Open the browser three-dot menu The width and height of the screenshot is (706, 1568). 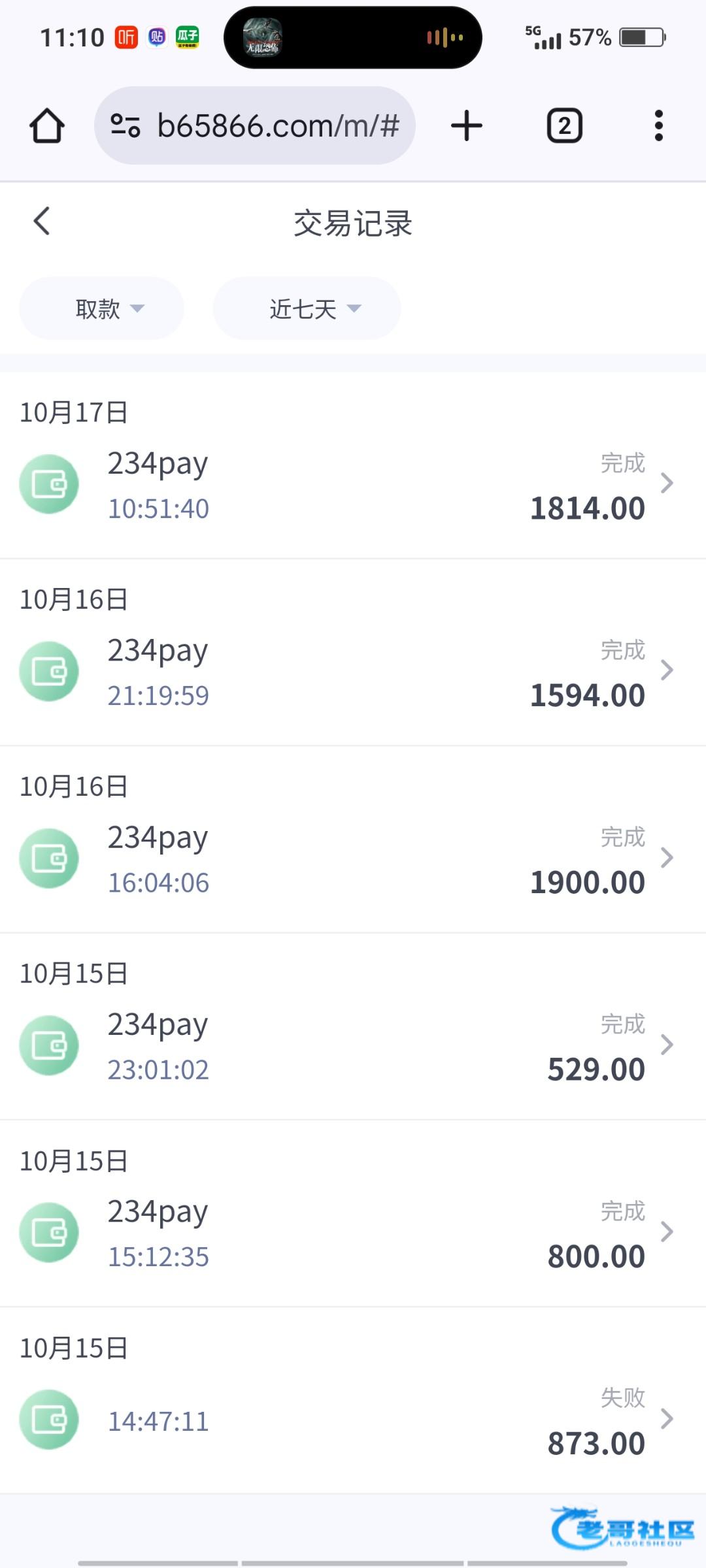point(658,125)
